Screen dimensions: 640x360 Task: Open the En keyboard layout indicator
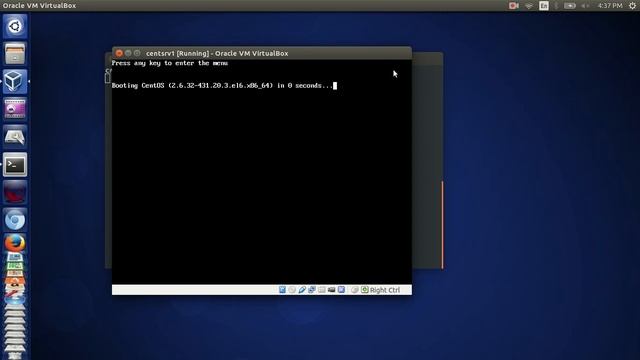544,6
